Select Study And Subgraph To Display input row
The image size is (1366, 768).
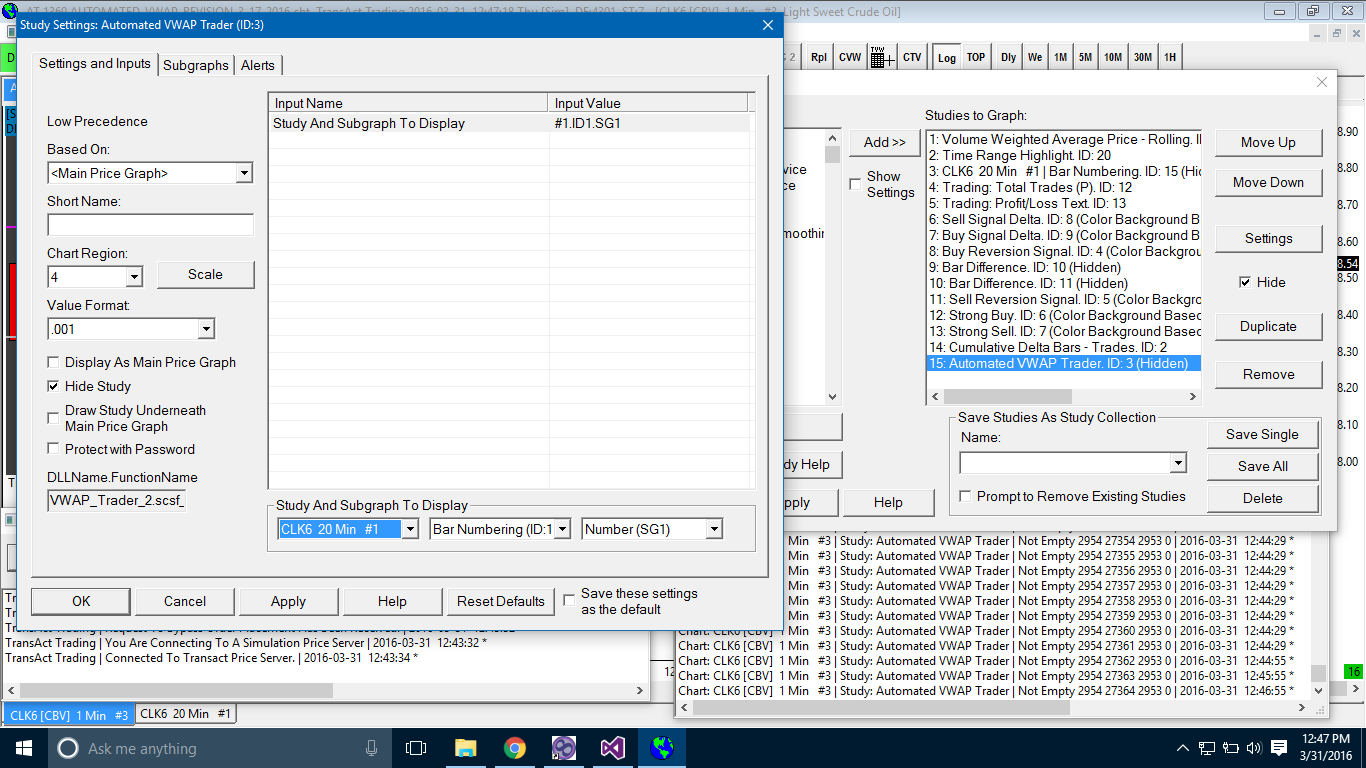(x=509, y=124)
